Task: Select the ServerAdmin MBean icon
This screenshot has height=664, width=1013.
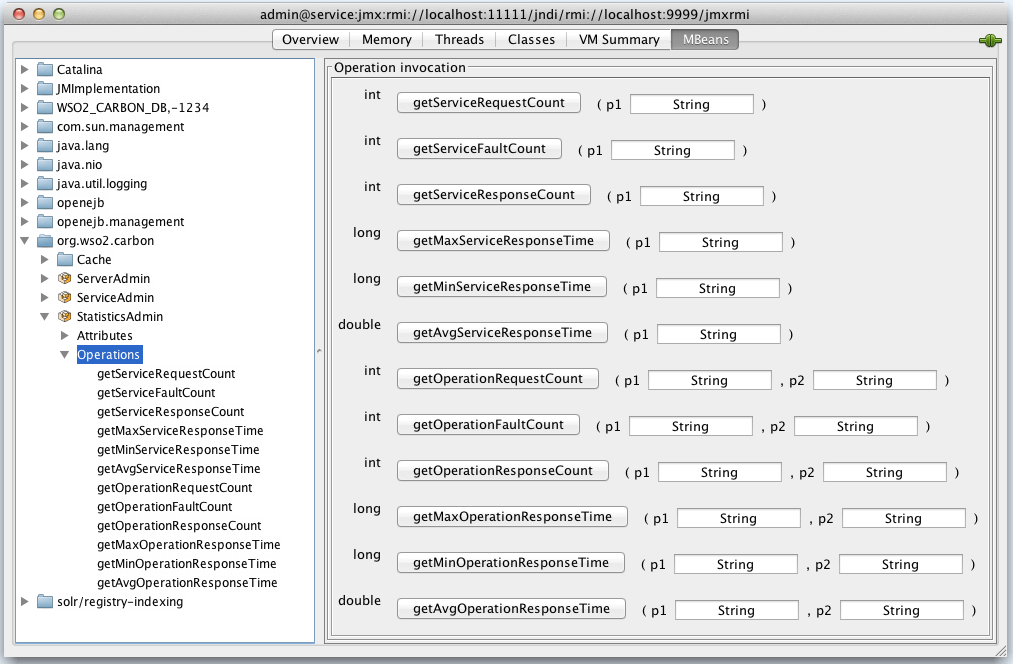Action: coord(65,279)
